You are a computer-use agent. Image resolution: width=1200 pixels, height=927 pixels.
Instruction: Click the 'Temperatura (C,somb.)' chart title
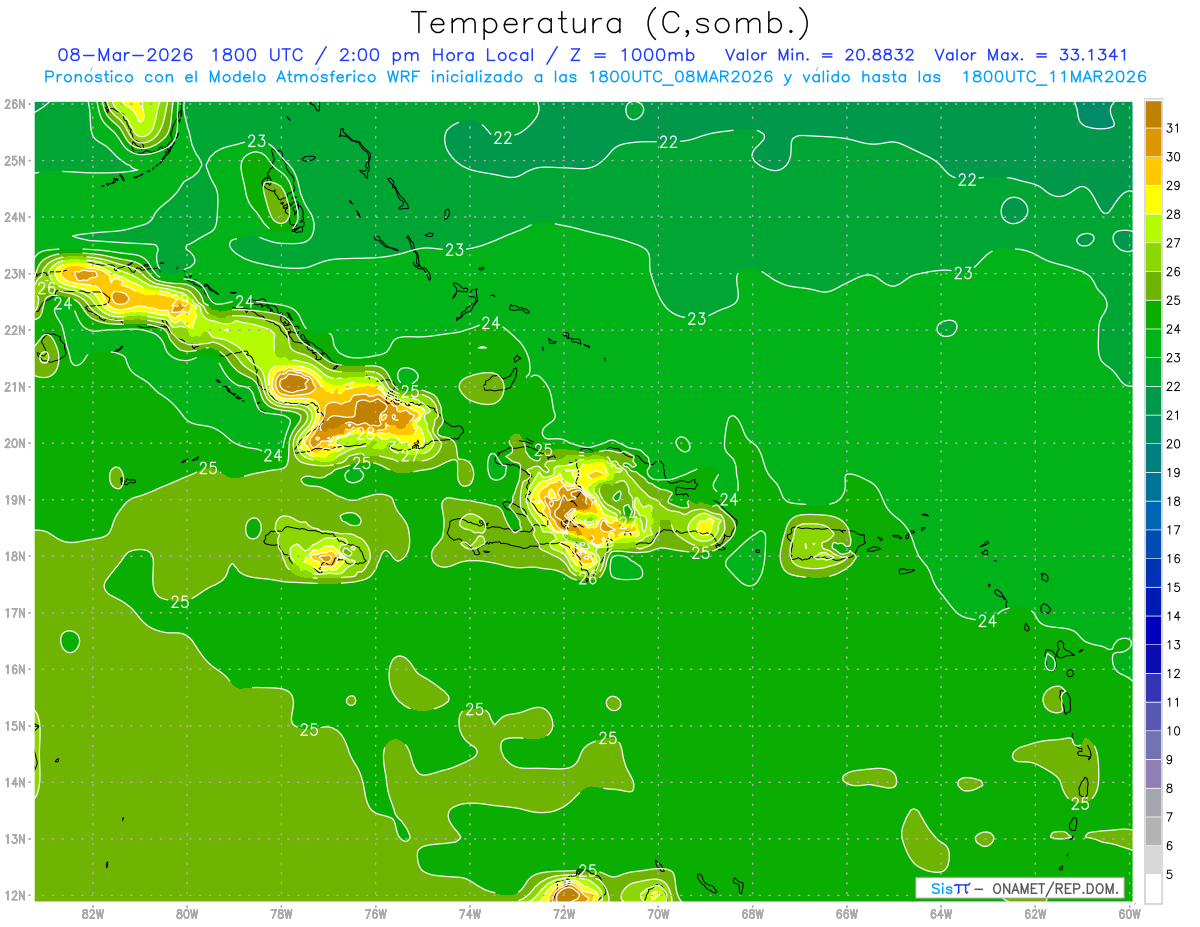(611, 23)
